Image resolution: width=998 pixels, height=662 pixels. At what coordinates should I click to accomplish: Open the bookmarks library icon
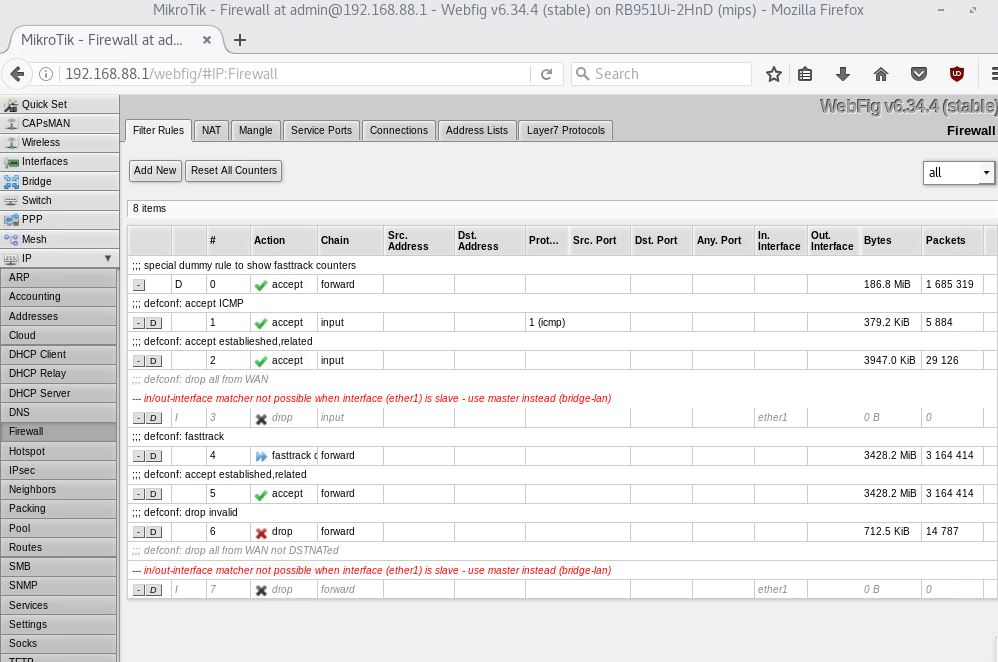[805, 74]
